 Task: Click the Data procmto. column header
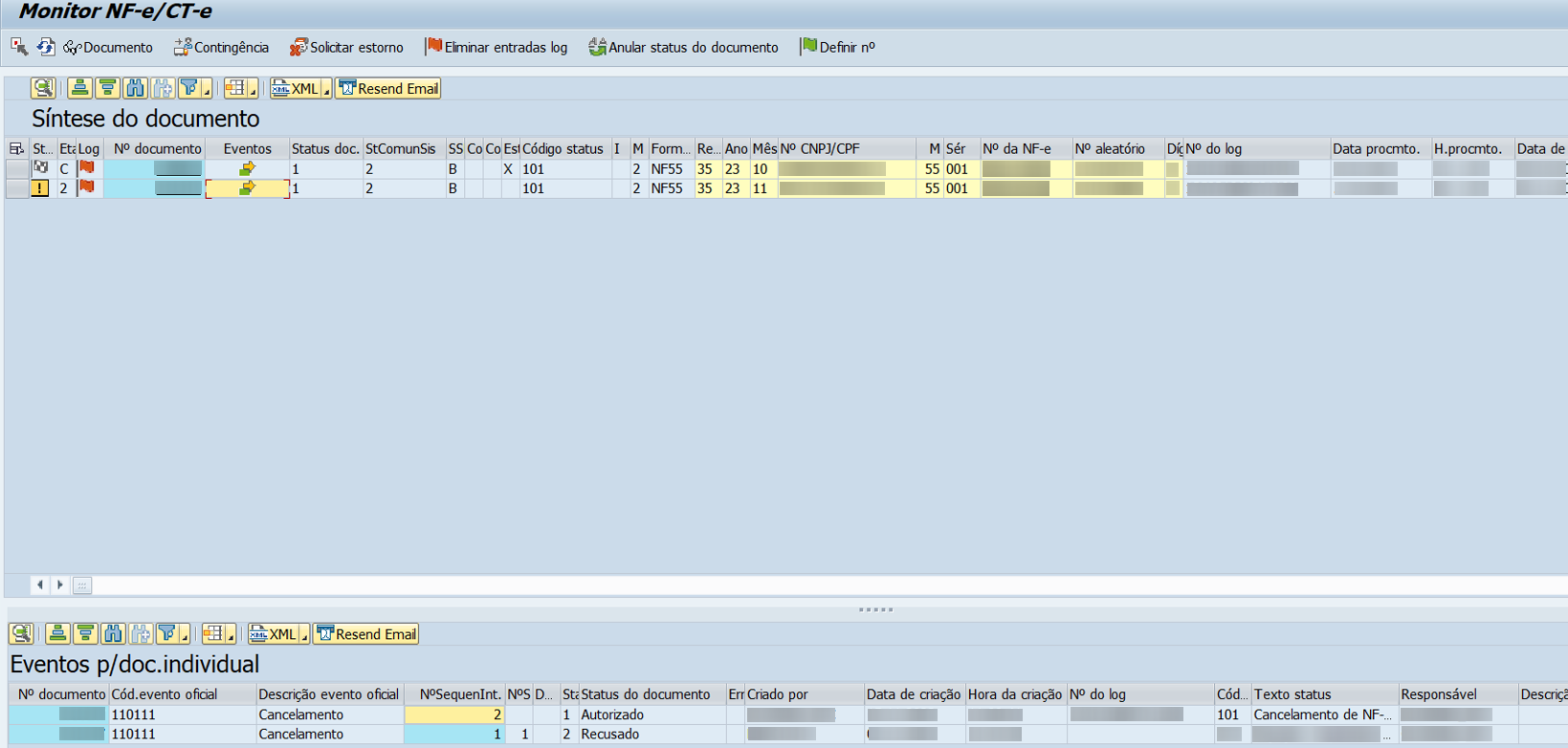click(x=1380, y=148)
